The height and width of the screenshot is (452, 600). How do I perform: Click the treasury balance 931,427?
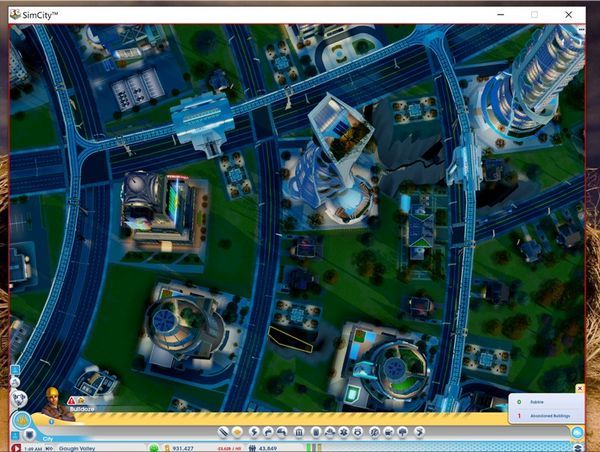click(183, 449)
